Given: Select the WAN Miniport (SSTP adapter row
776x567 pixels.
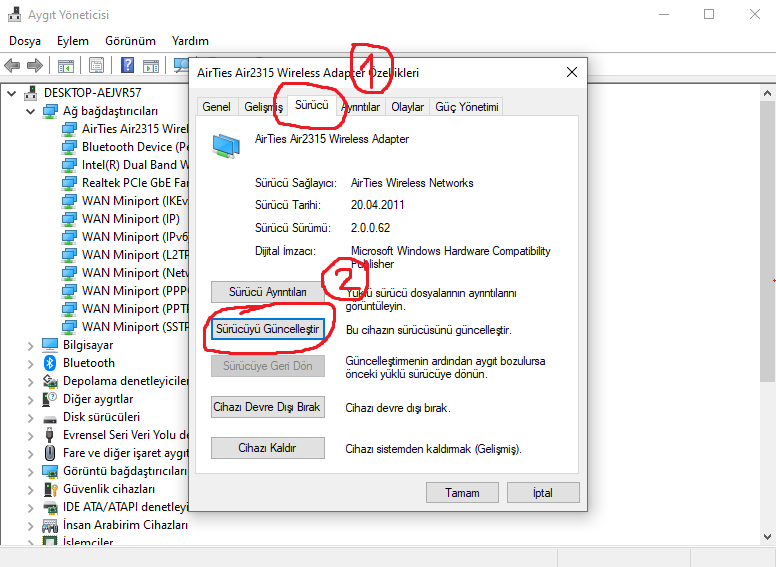Looking at the screenshot, I should click(125, 327).
